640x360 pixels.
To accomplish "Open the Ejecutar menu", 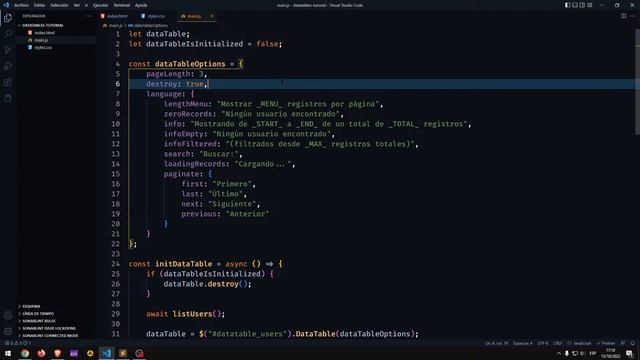I will 100,5.
